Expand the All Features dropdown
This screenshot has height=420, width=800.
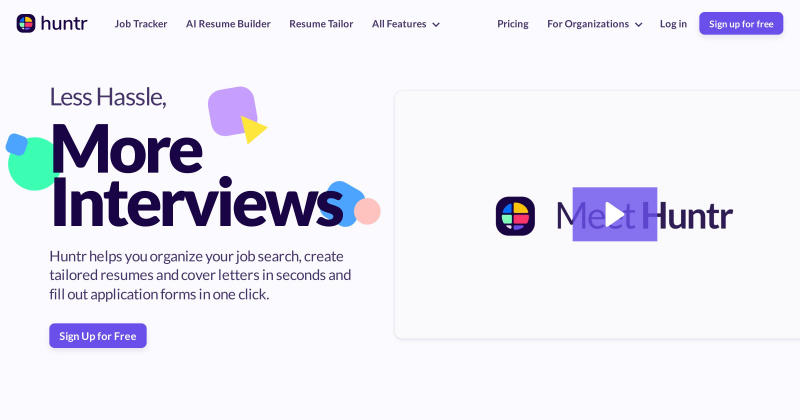click(406, 24)
